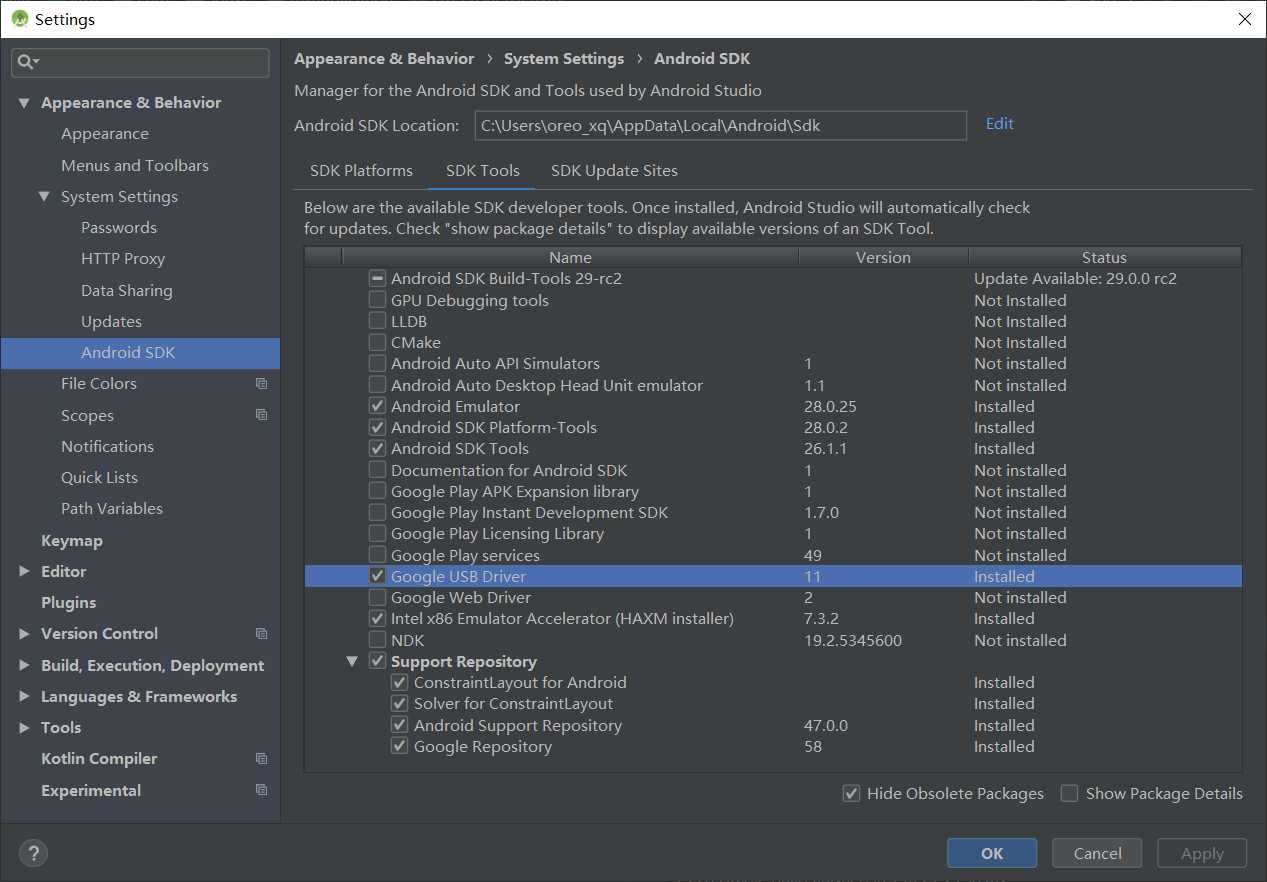The image size is (1267, 882).
Task: Click the search magnifier icon in settings filter
Action: tap(27, 62)
